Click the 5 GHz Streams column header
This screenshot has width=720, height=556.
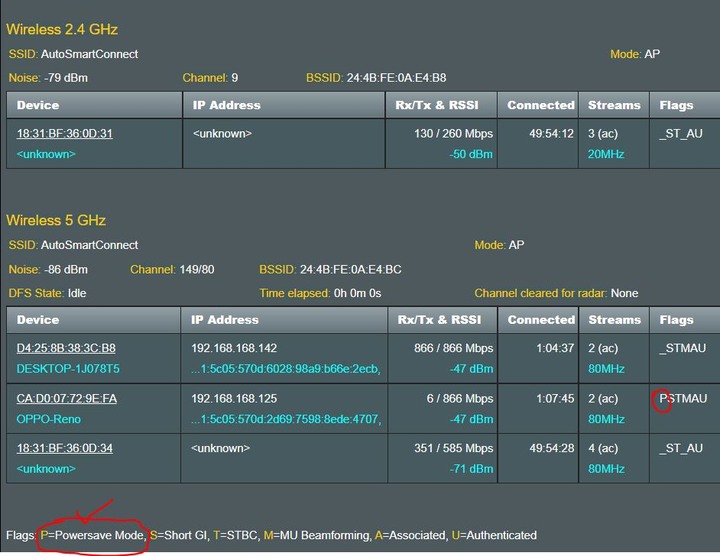click(614, 320)
